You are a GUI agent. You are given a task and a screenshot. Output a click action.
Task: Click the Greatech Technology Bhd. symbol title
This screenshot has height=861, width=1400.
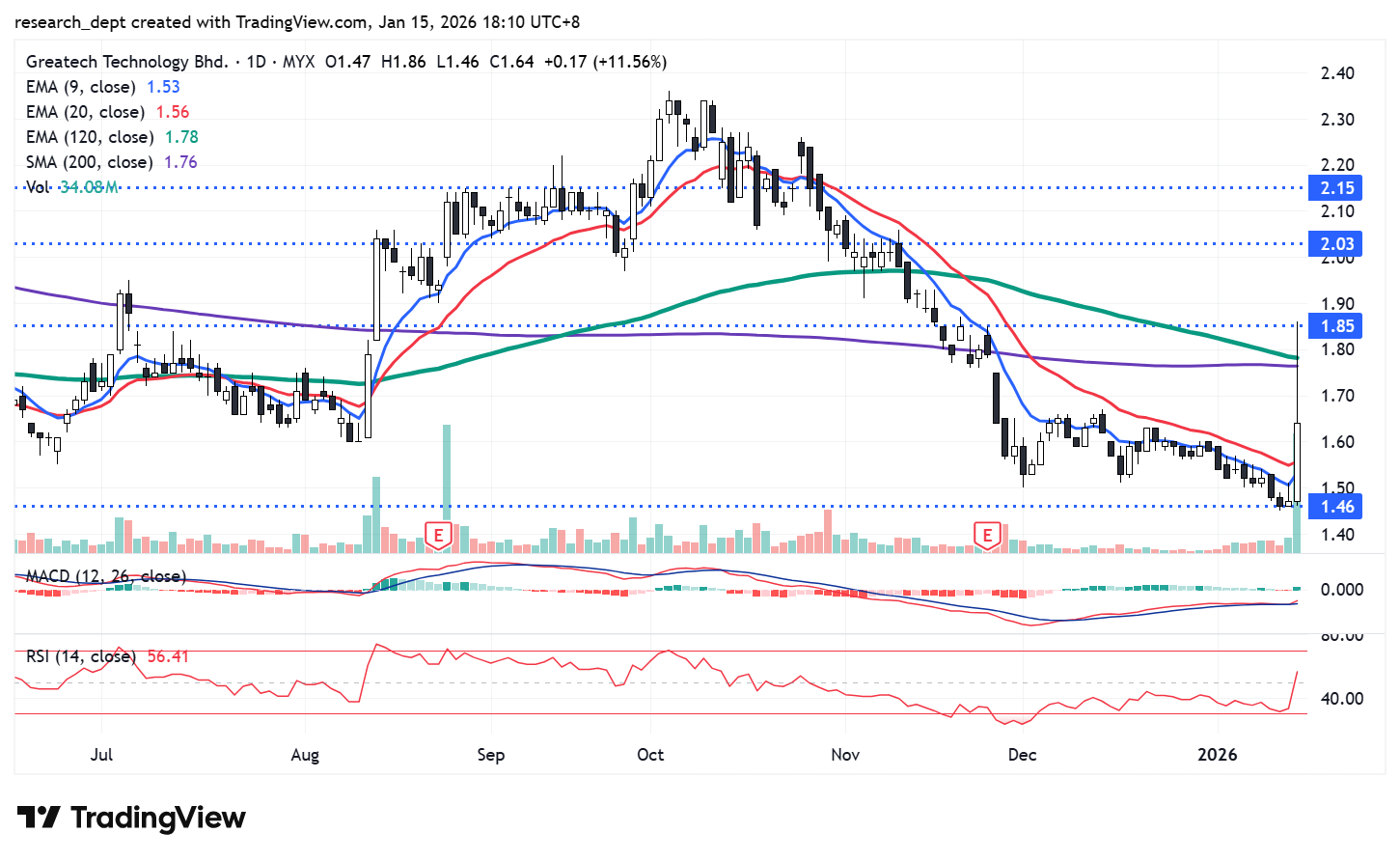click(x=126, y=62)
